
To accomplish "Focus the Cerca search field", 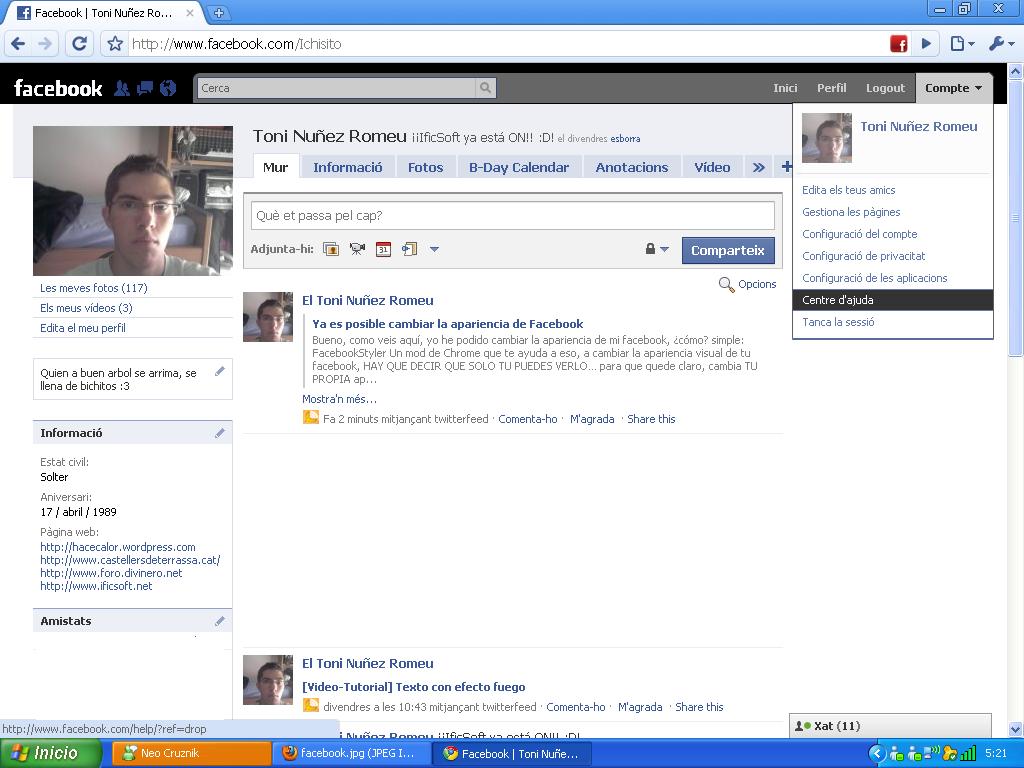I will (336, 88).
